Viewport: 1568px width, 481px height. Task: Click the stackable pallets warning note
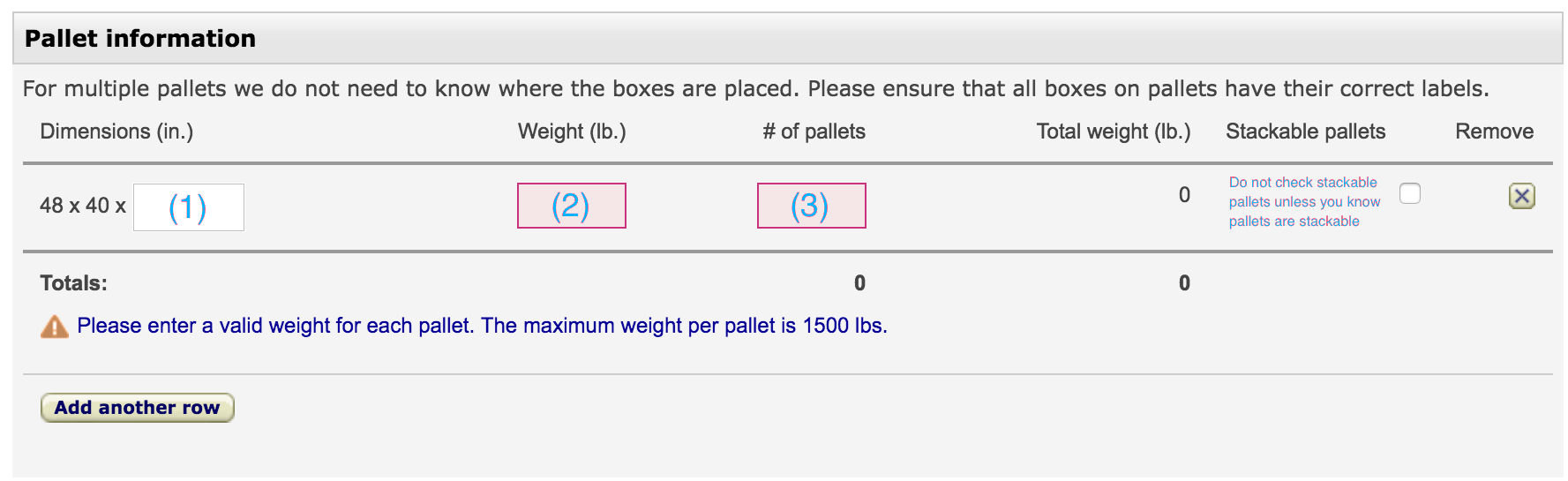tap(1304, 202)
